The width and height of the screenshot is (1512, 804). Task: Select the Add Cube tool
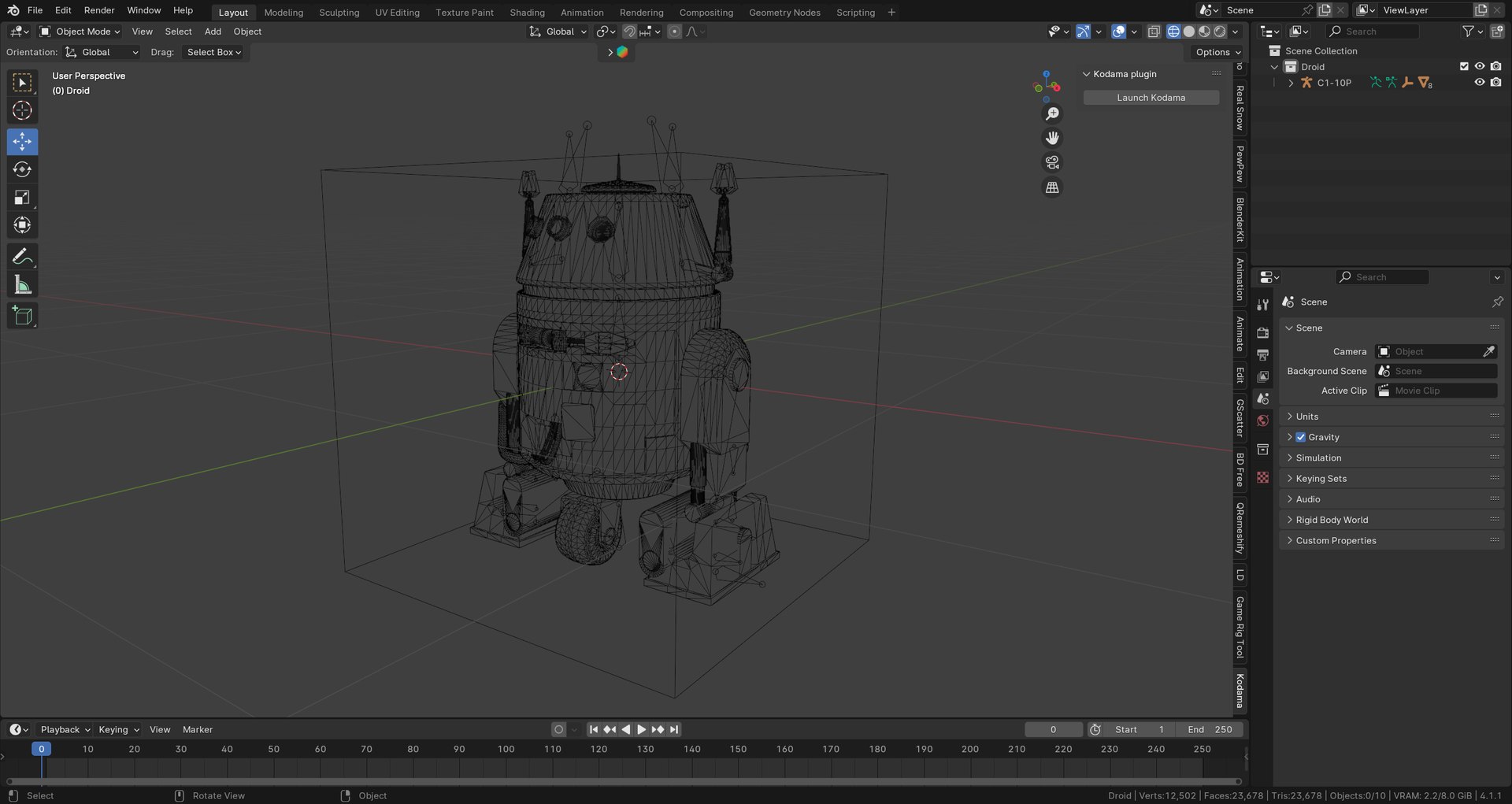pos(22,316)
